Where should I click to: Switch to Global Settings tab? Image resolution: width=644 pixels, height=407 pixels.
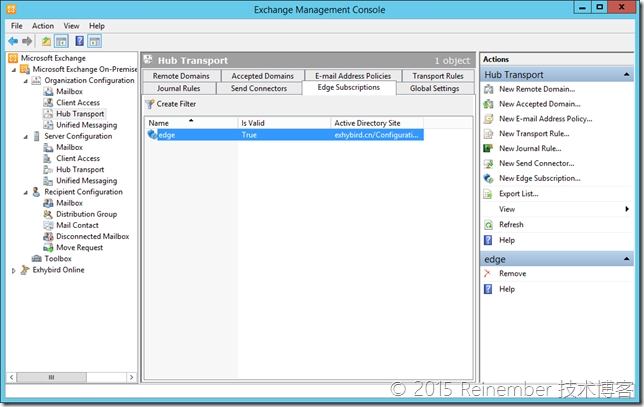tap(435, 88)
